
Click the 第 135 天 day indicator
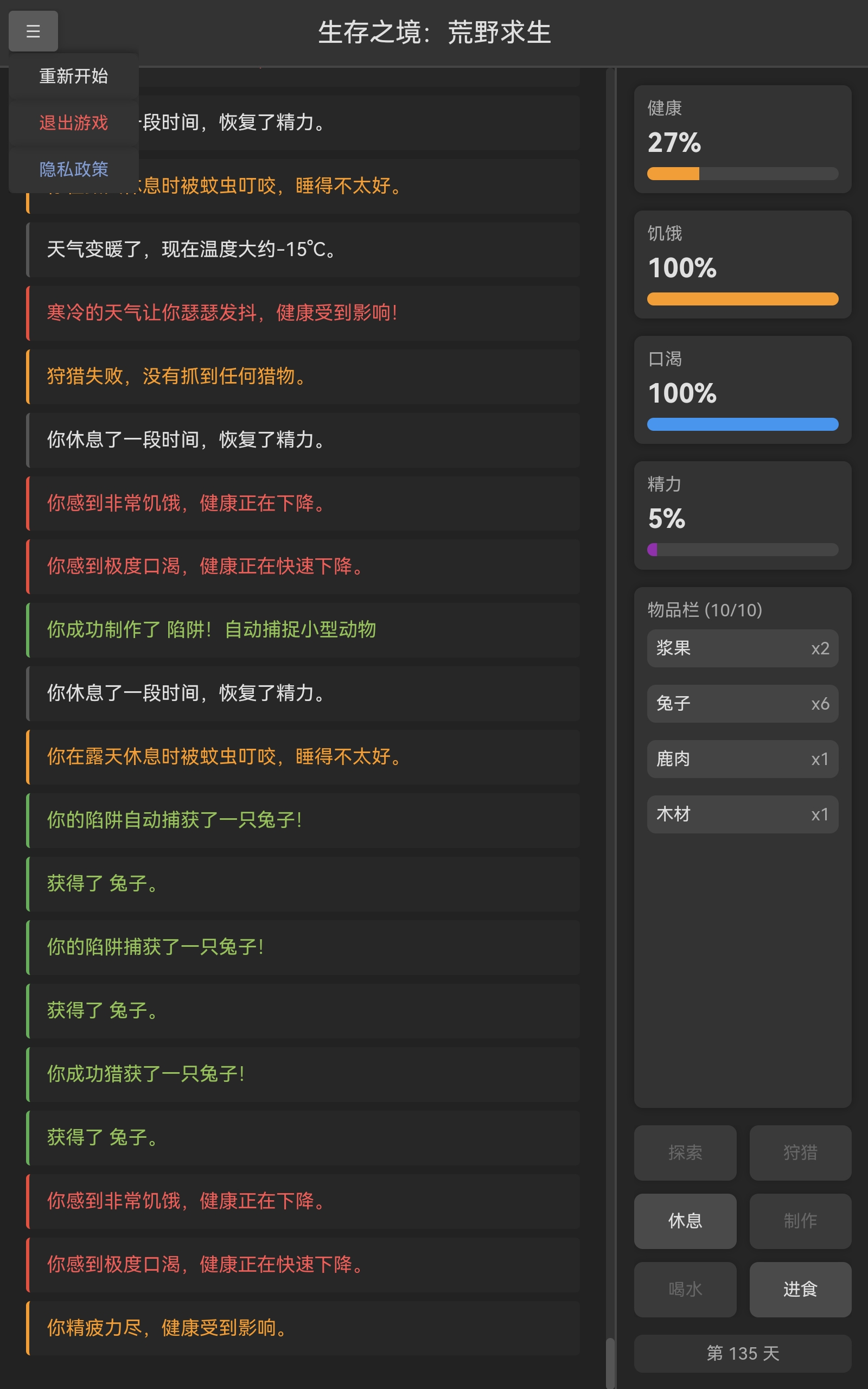742,1353
